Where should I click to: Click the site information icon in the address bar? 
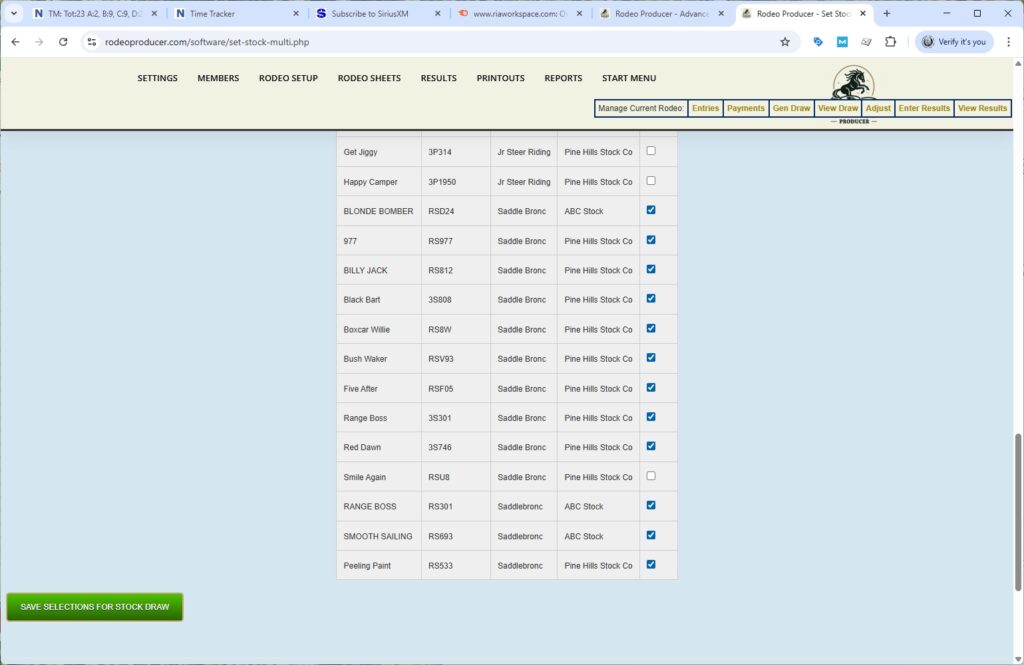(90, 43)
